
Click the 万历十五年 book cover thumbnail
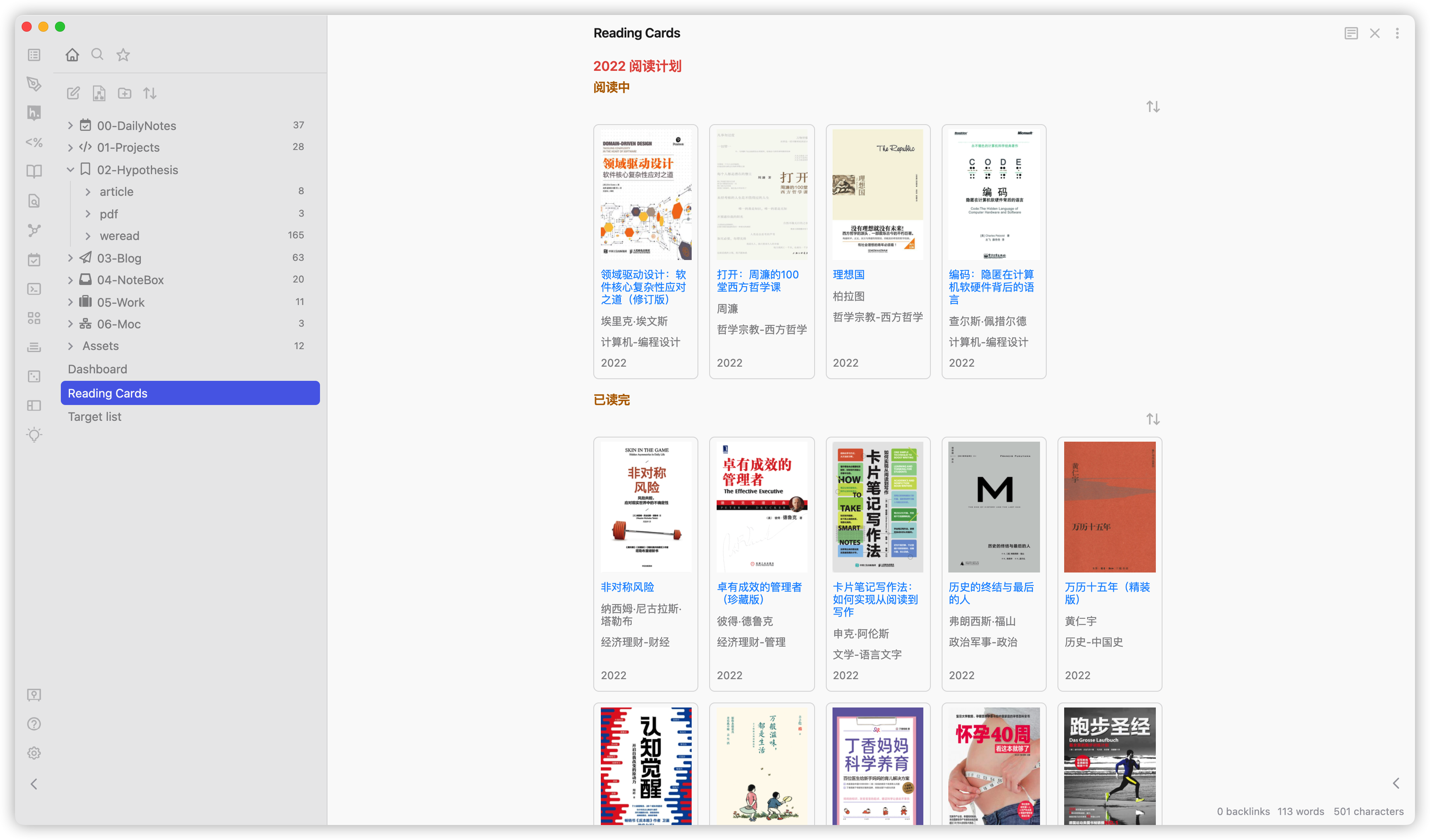tap(1110, 507)
